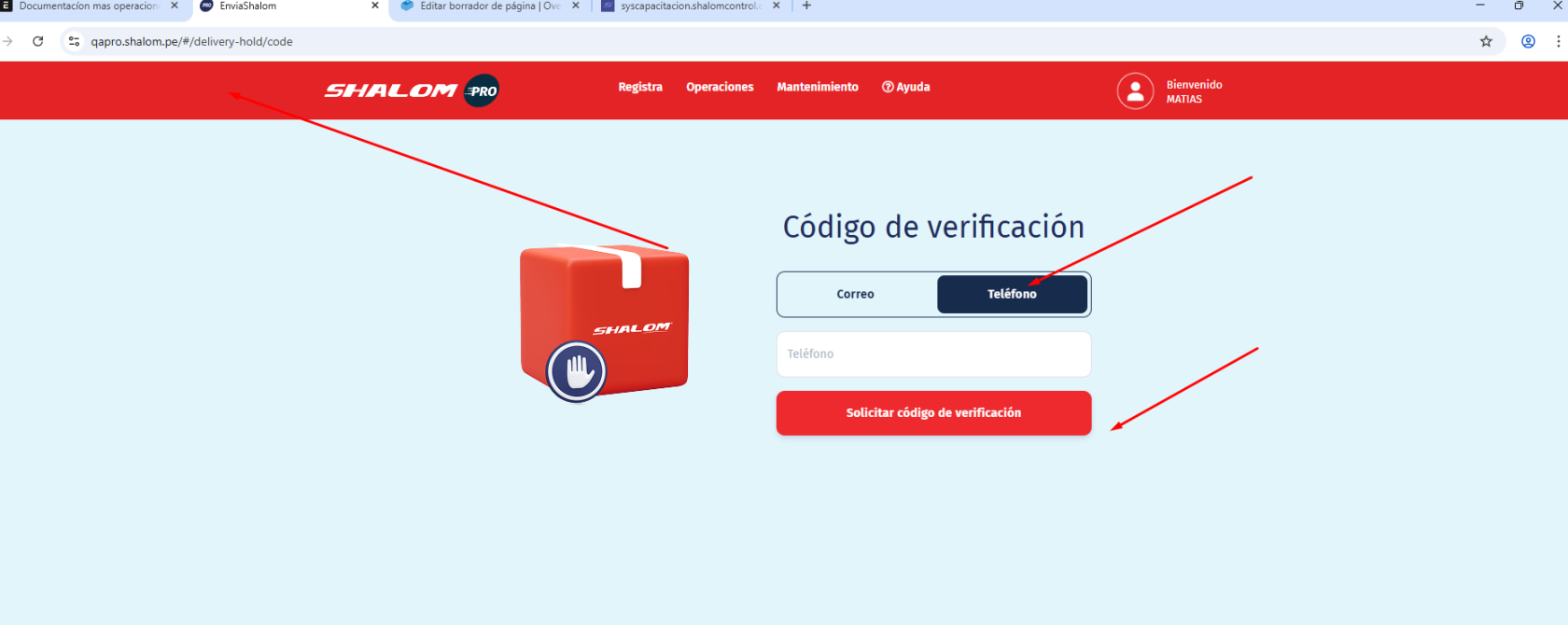Switch to the syscapacitacion.shalomcontrol tab
The width and height of the screenshot is (1568, 625).
click(x=686, y=6)
